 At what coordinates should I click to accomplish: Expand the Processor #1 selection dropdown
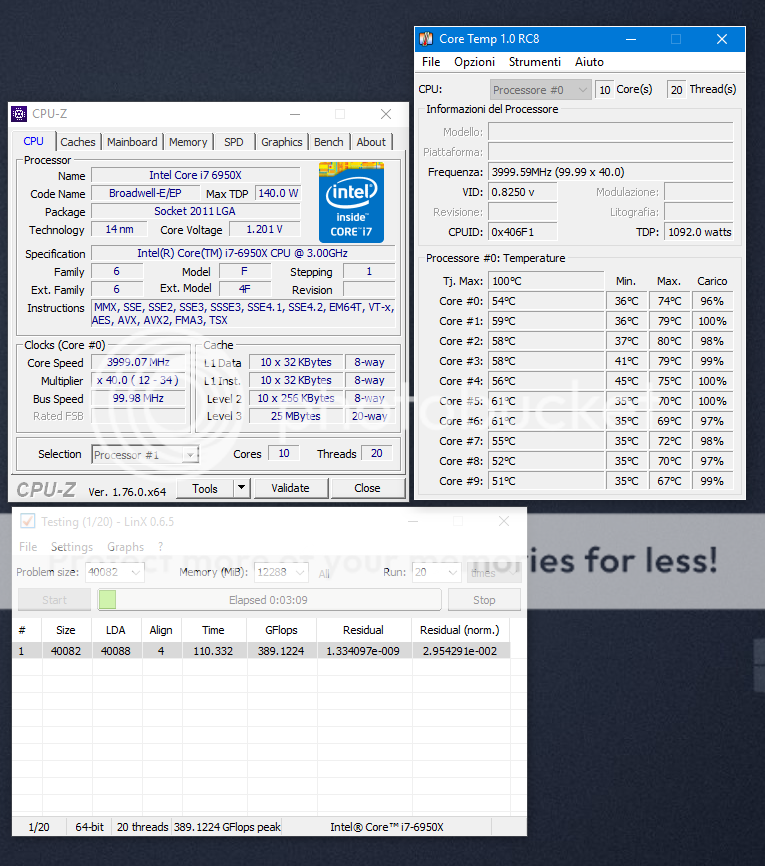[190, 455]
